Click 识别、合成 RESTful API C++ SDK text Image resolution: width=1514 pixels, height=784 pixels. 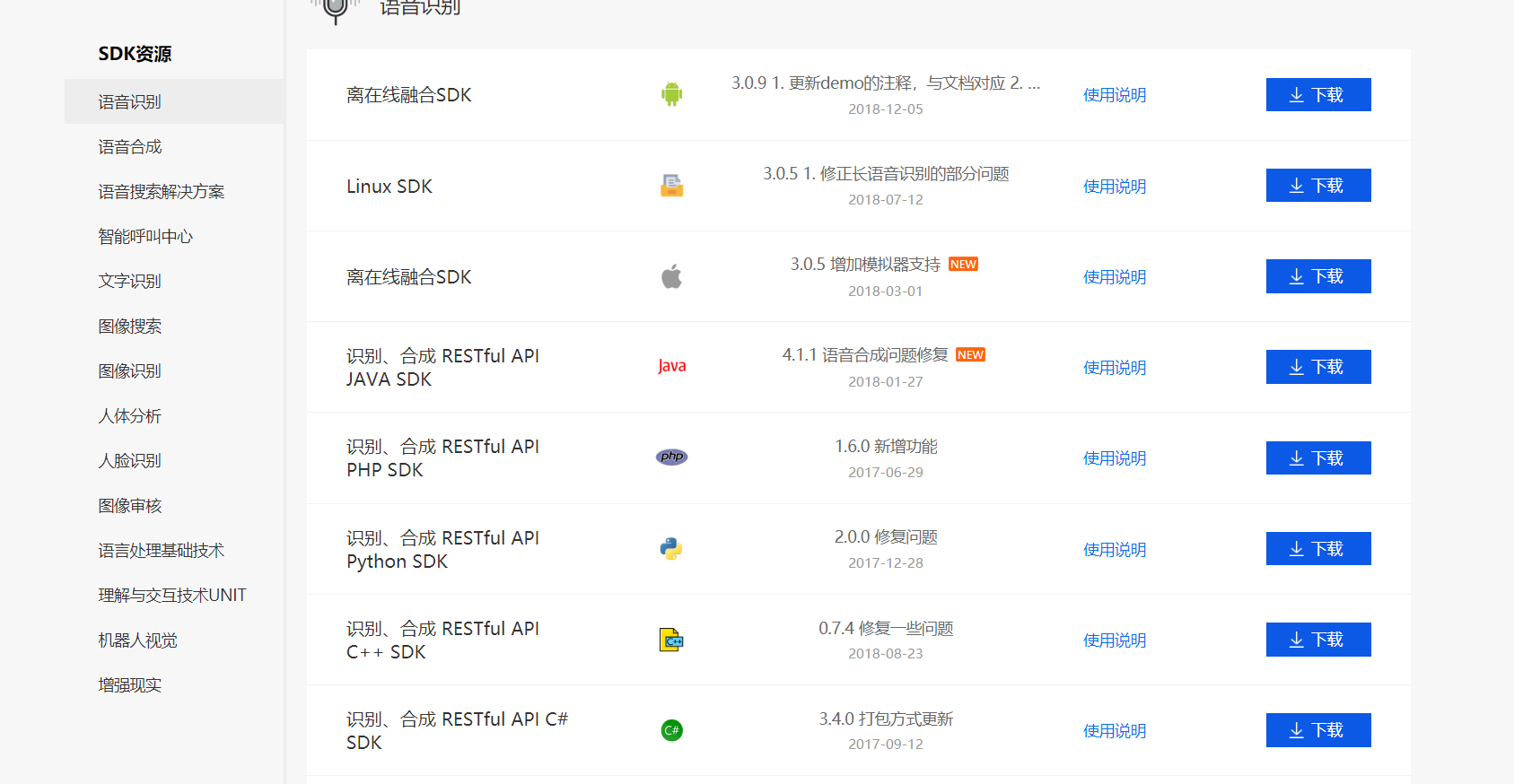pyautogui.click(x=443, y=640)
